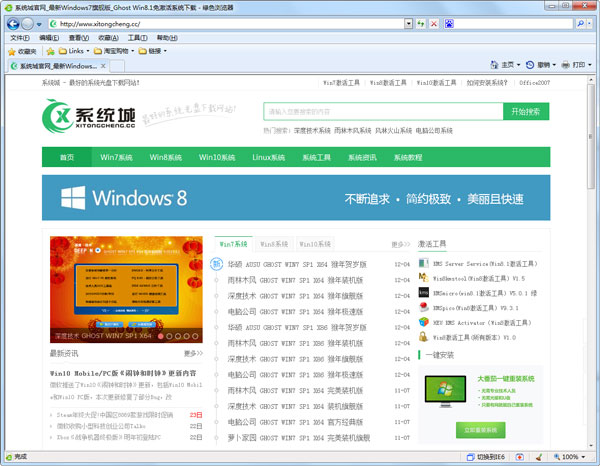
Task: Stop loading with the red X icon
Action: (x=434, y=24)
